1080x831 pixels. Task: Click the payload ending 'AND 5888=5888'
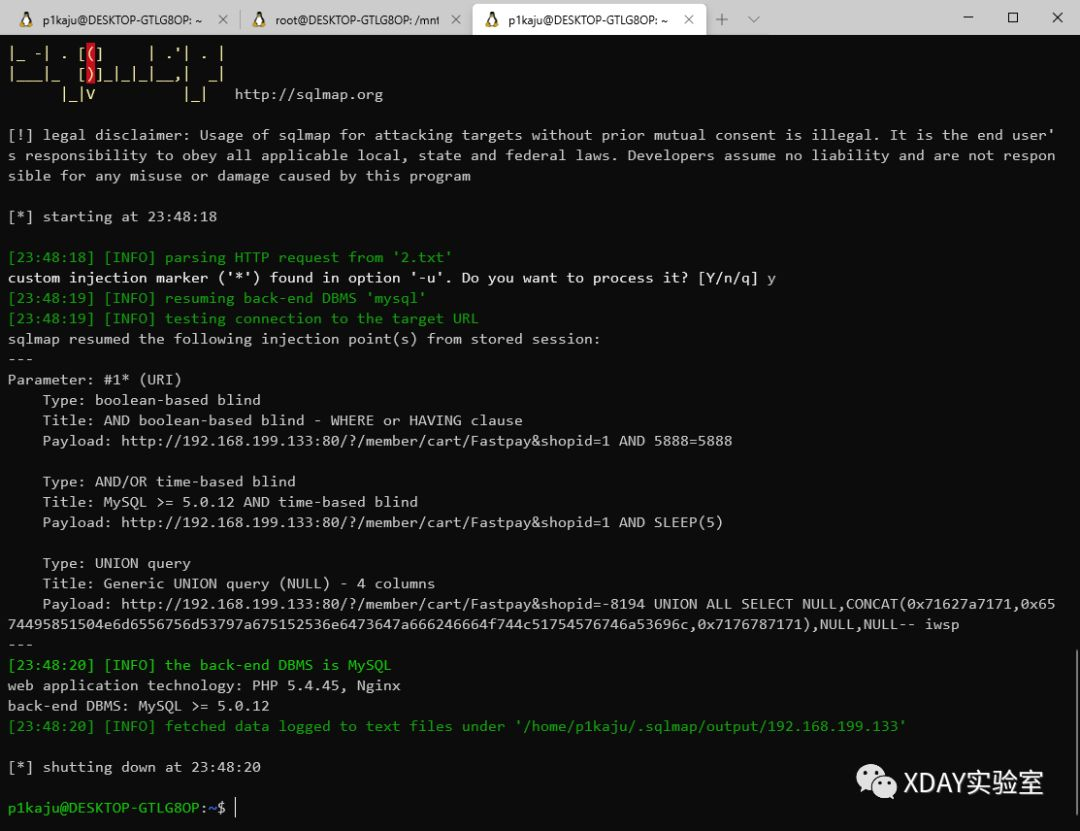(x=387, y=441)
